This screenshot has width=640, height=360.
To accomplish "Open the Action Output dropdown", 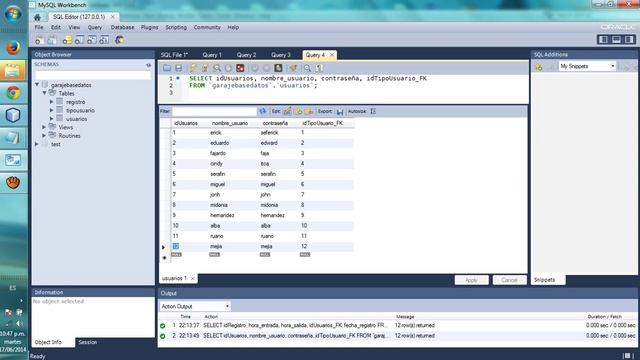I will coord(194,306).
